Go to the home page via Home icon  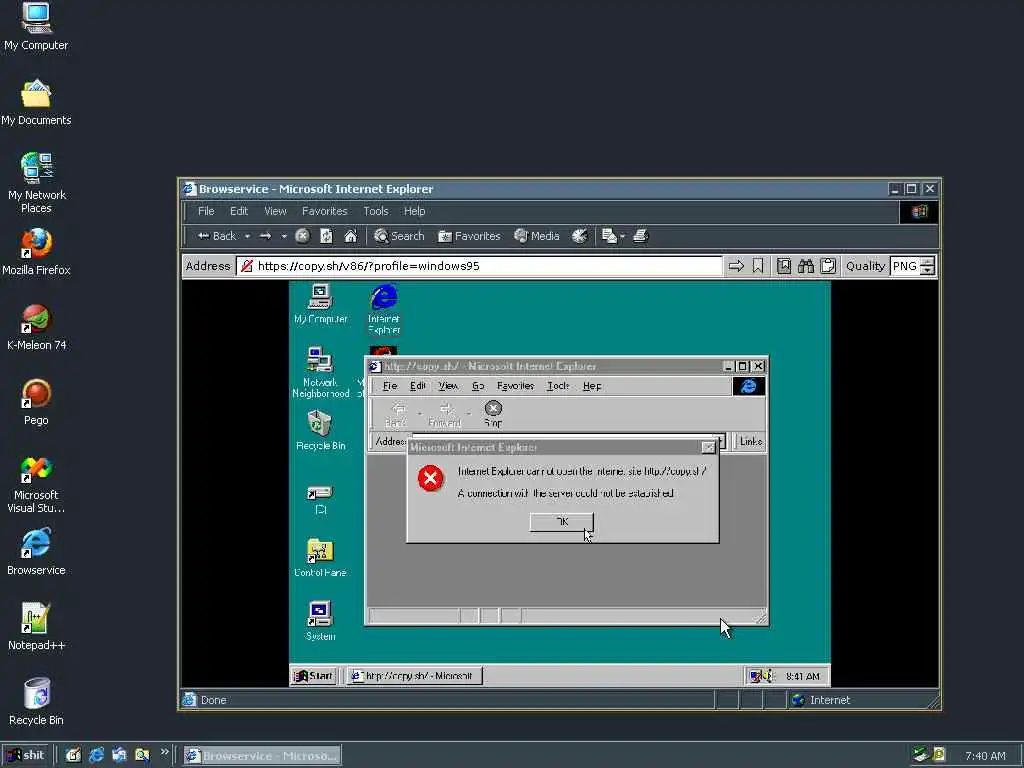pyautogui.click(x=351, y=236)
